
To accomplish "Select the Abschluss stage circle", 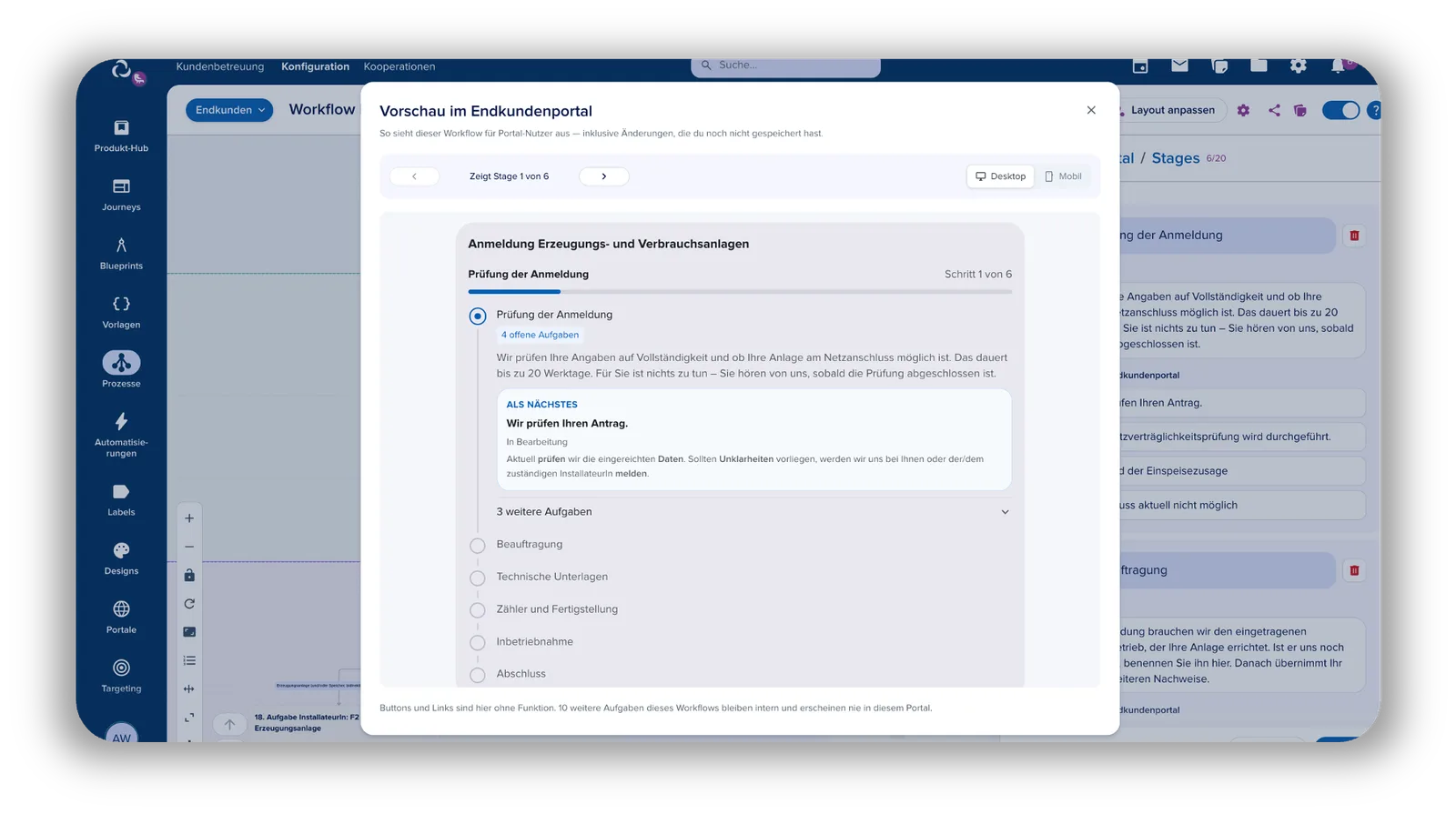I will pos(478,675).
